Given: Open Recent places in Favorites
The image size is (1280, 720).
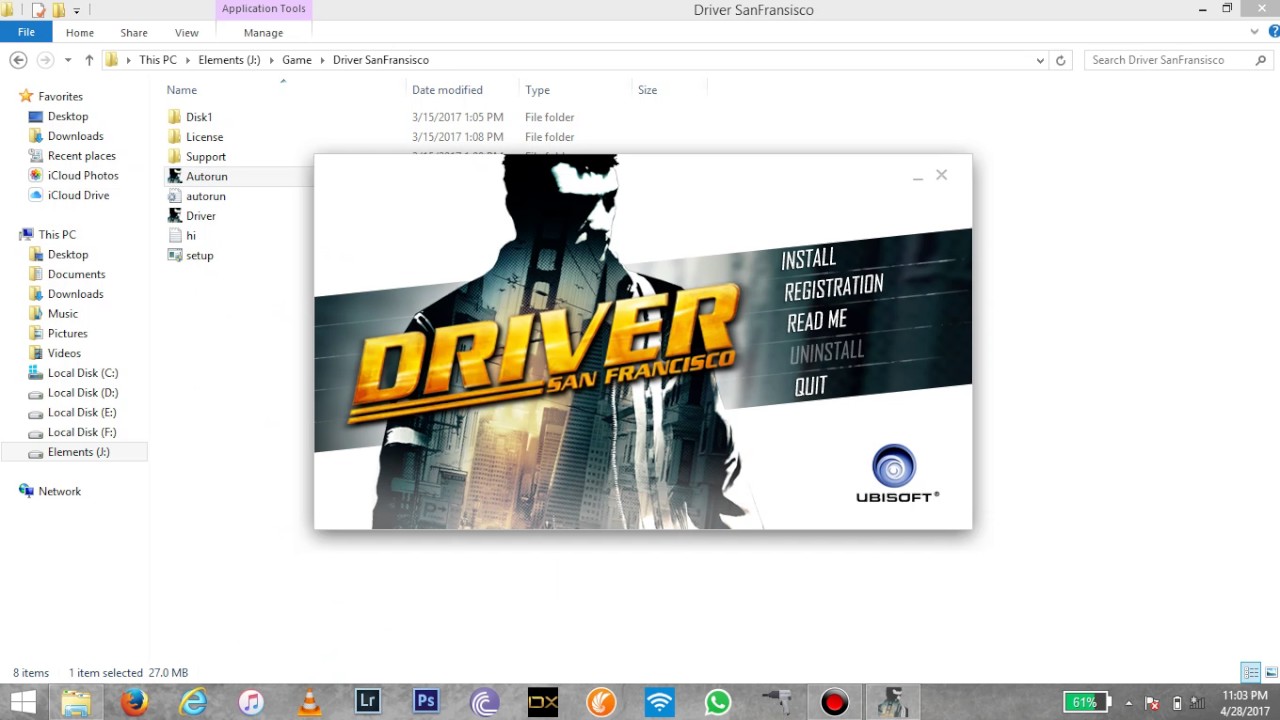Looking at the screenshot, I should point(81,156).
